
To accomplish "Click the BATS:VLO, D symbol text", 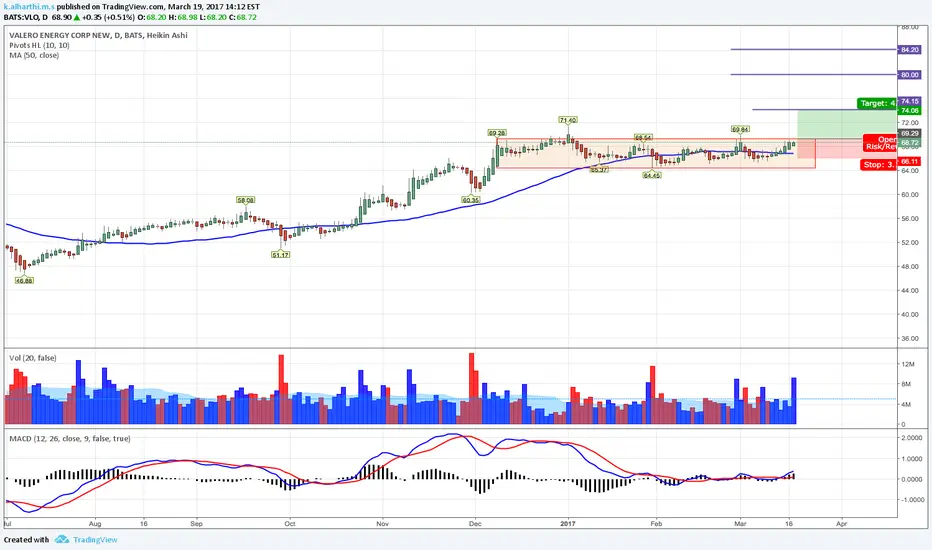I will tap(26, 17).
